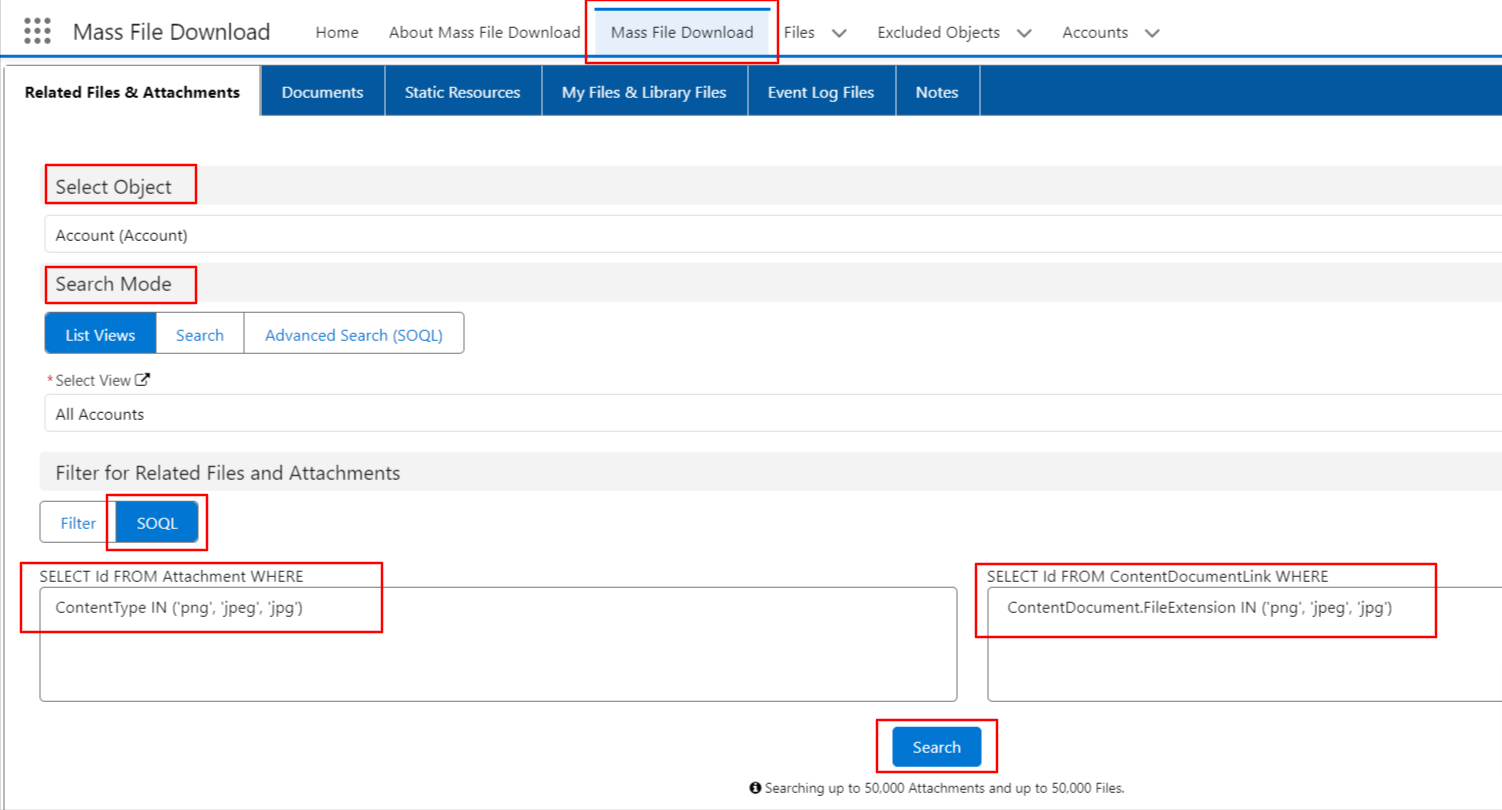This screenshot has height=810, width=1502.
Task: Choose Search mode option
Action: click(x=200, y=335)
